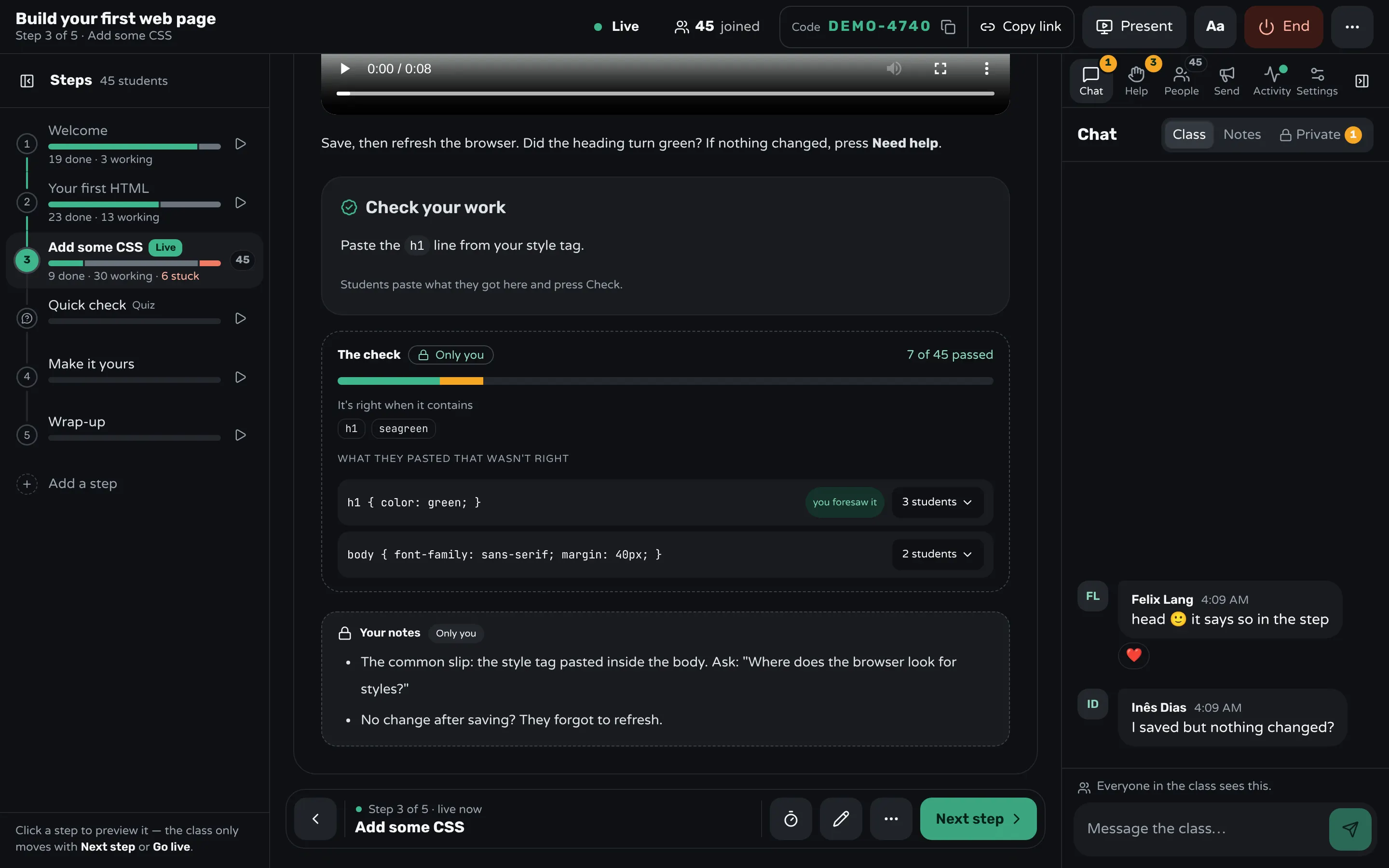Copy the class code DEMO-4740
The image size is (1389, 868).
click(x=948, y=27)
